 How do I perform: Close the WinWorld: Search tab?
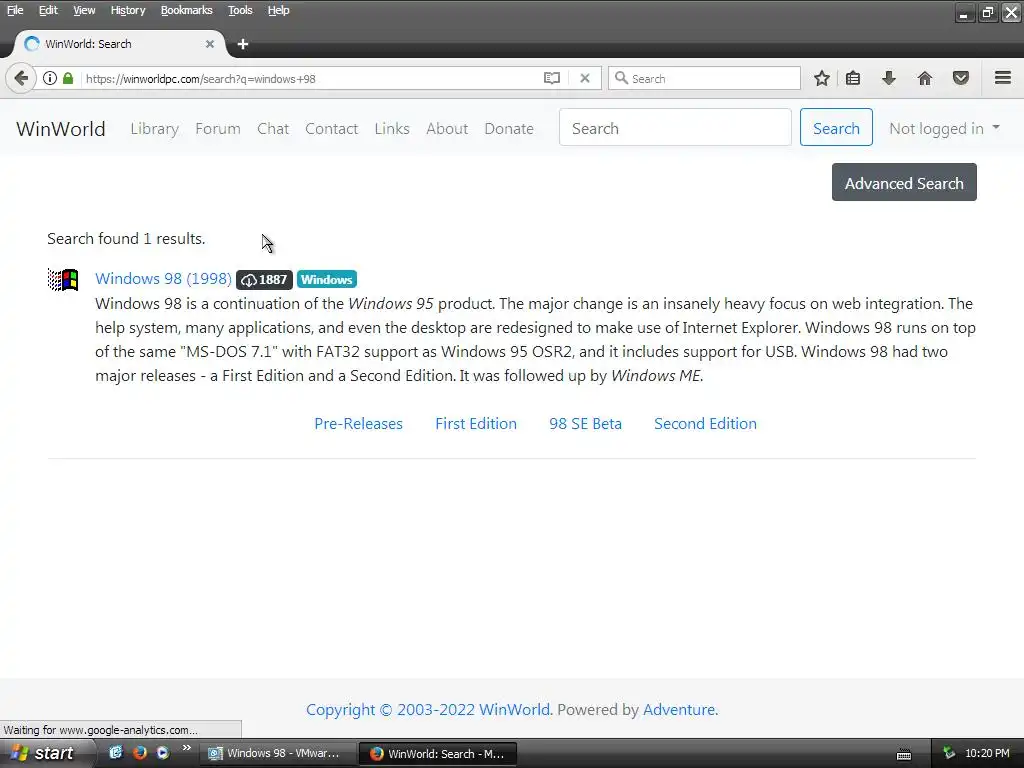pos(210,44)
